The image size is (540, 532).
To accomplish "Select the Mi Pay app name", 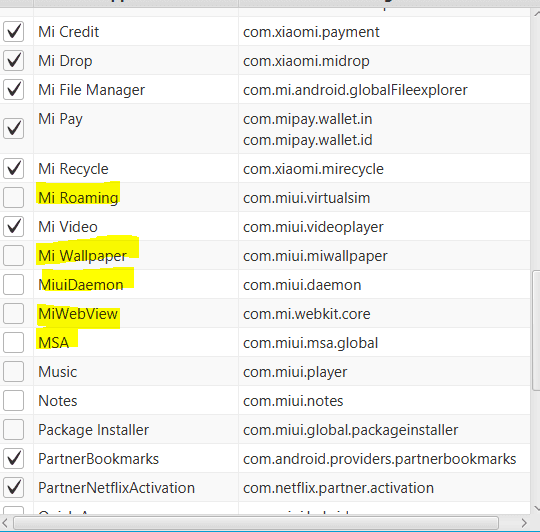I will click(60, 119).
